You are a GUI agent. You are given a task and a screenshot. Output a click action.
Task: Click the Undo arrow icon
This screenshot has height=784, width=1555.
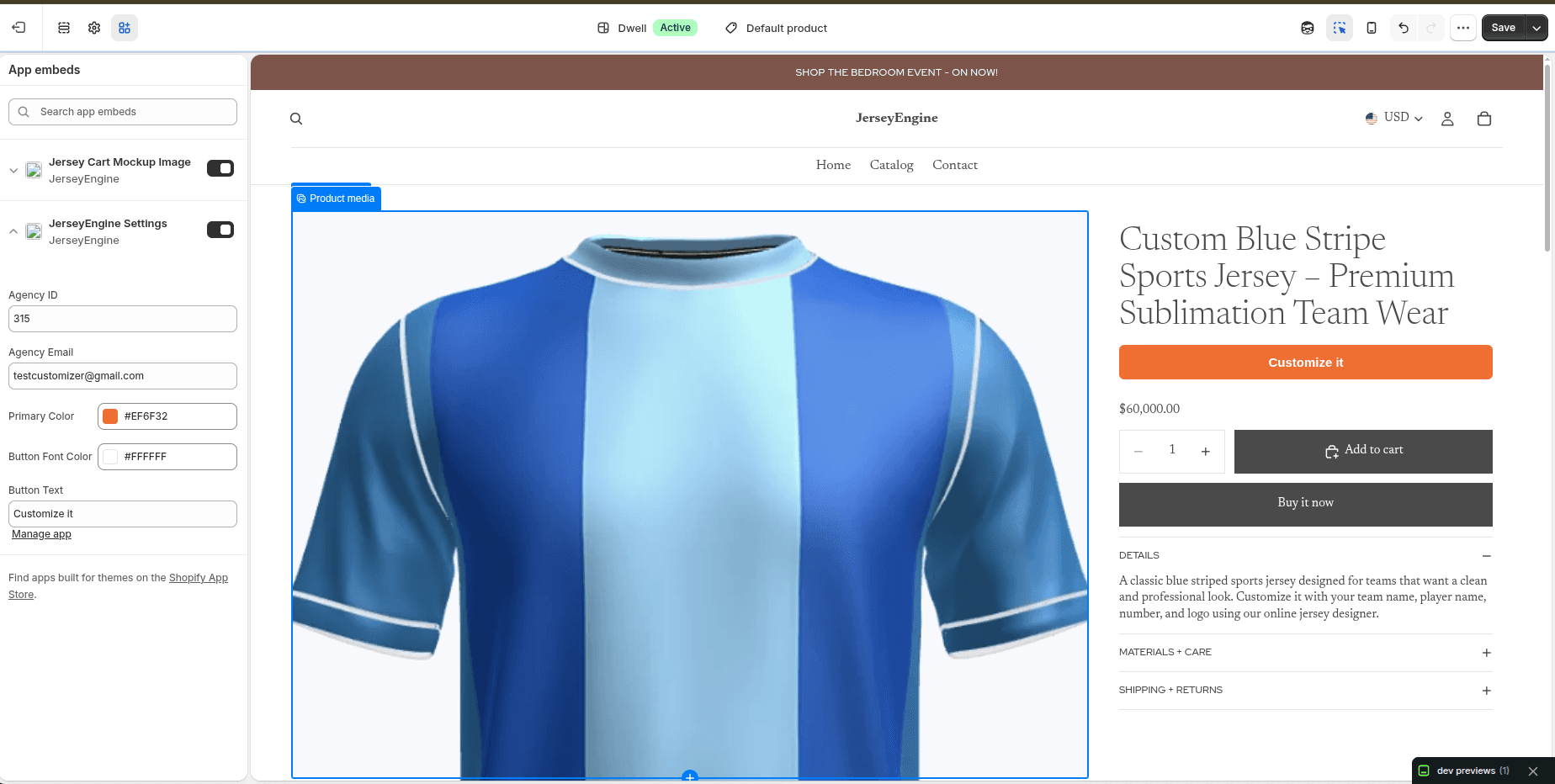tap(1404, 28)
